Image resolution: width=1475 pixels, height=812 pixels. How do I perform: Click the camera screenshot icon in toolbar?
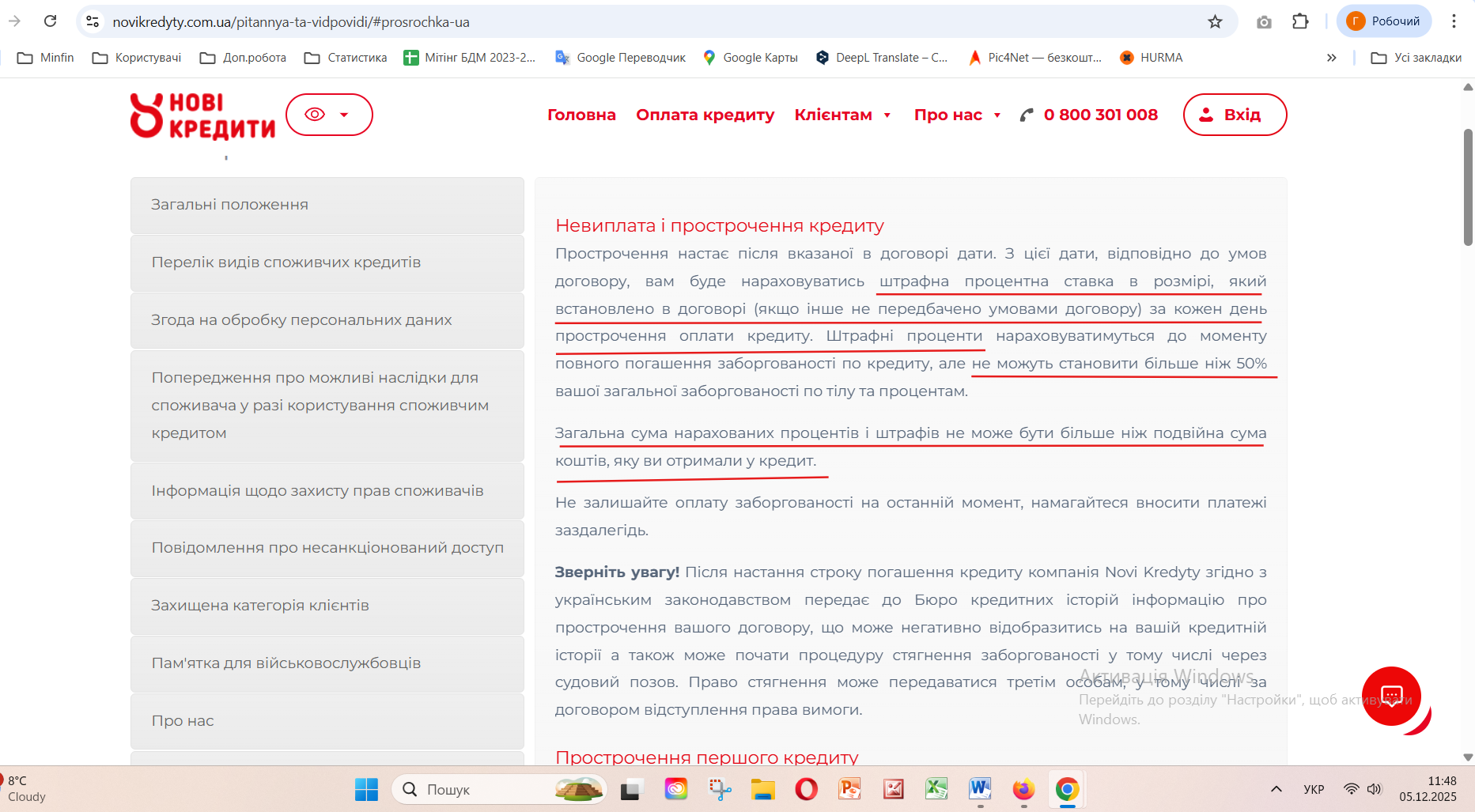(1264, 21)
